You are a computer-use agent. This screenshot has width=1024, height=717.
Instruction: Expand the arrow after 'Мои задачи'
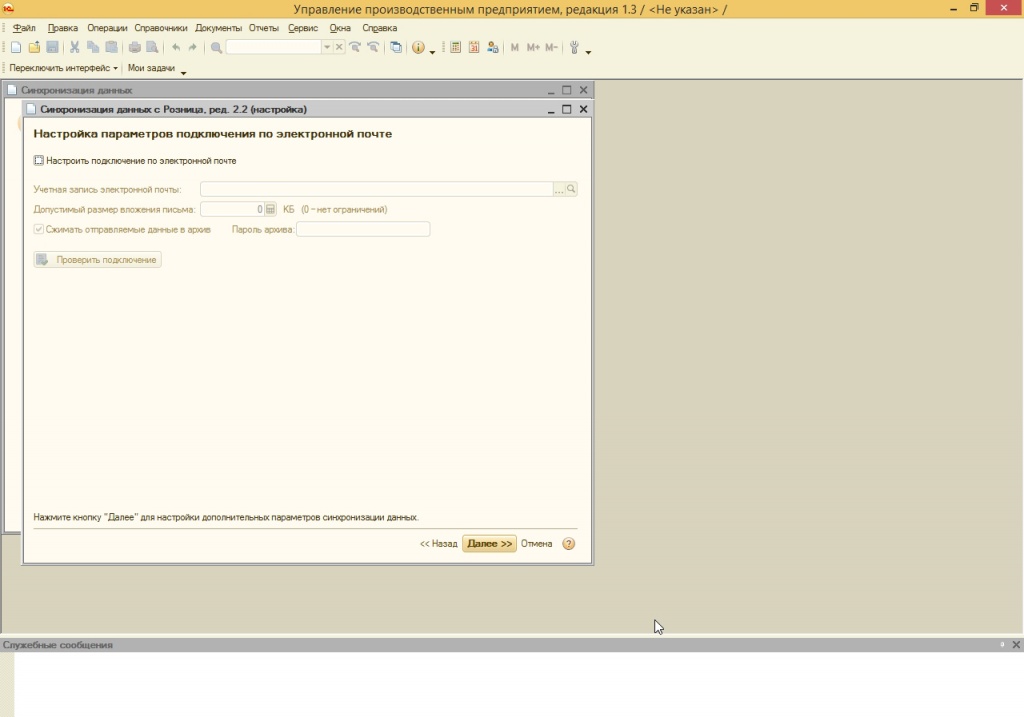click(183, 70)
